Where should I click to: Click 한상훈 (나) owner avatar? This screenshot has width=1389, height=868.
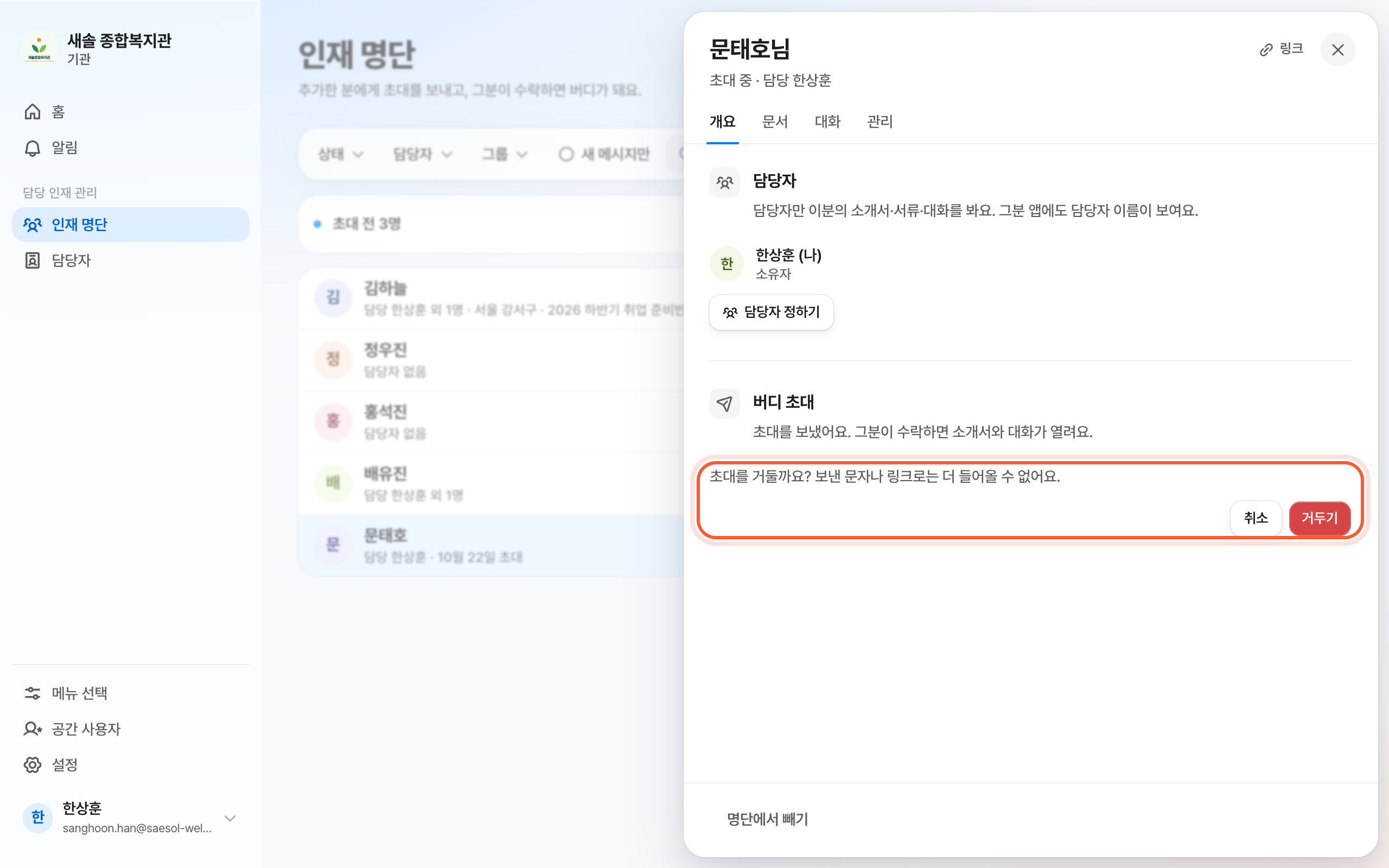click(x=727, y=264)
